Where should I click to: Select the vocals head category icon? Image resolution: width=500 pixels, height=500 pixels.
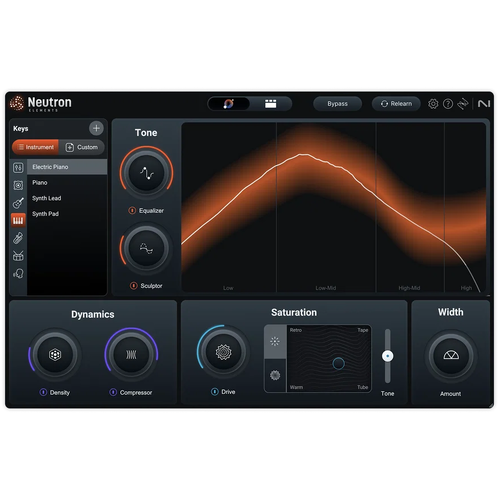click(x=18, y=273)
